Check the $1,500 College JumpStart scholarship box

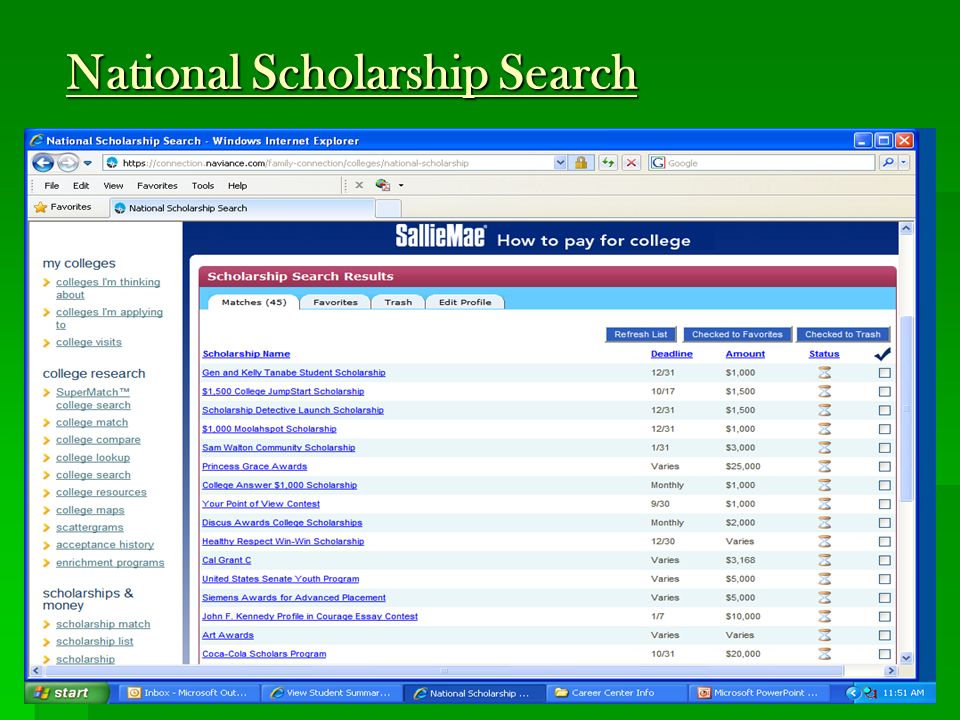[x=884, y=391]
